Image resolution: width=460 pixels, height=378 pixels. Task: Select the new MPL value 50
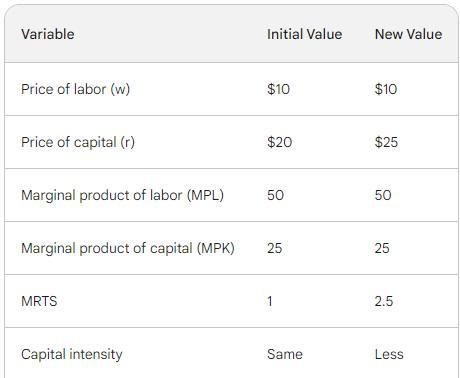click(383, 195)
